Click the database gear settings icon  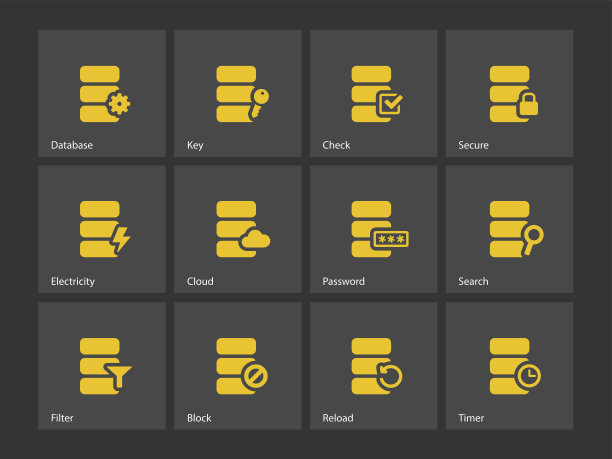coord(104,94)
